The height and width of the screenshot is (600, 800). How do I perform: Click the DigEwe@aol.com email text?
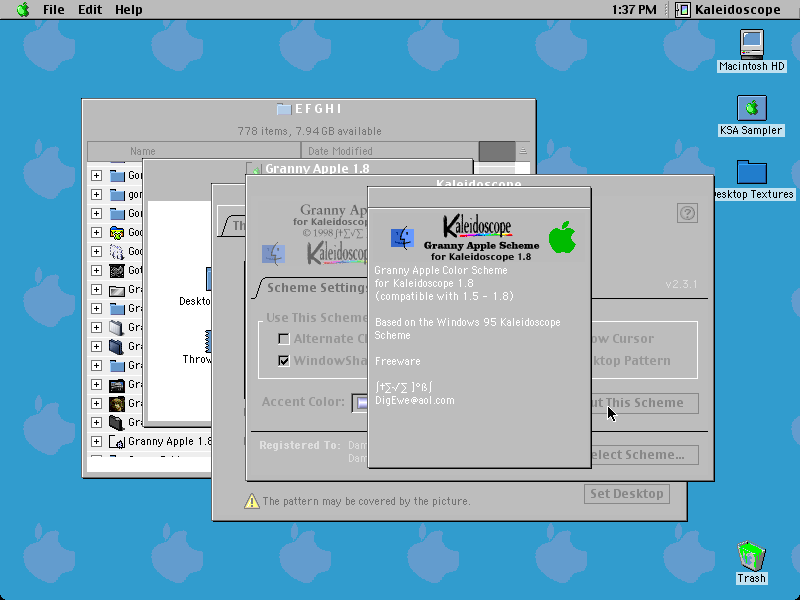pyautogui.click(x=414, y=401)
